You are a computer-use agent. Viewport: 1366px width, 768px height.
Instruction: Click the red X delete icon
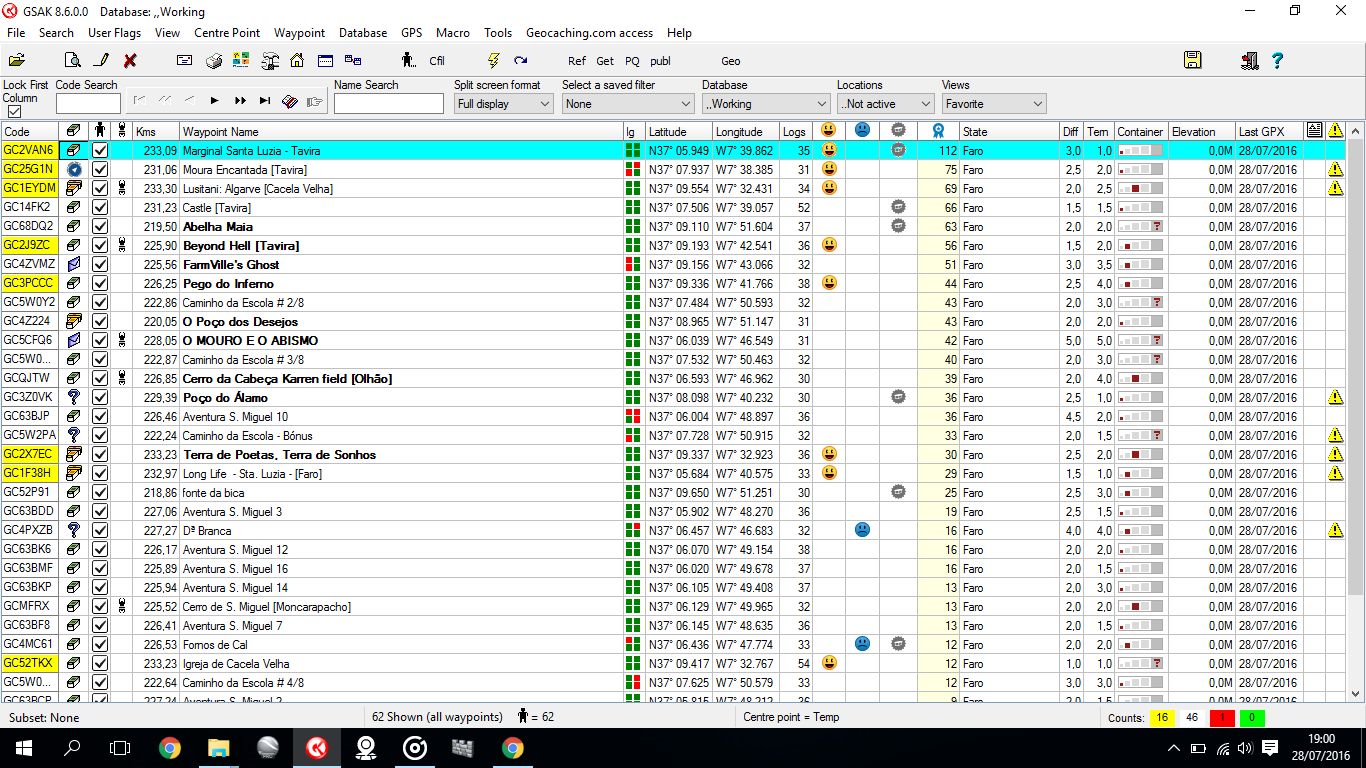(130, 61)
